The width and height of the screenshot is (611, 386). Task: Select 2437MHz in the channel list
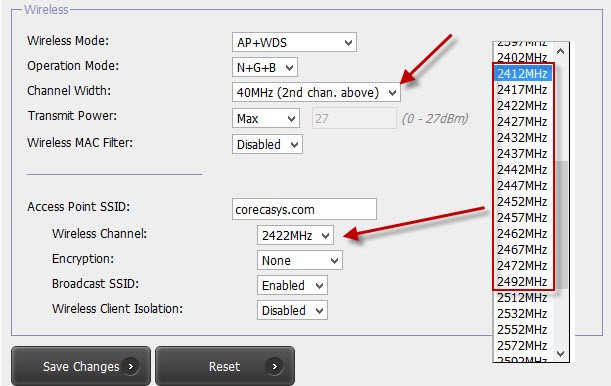pos(523,153)
